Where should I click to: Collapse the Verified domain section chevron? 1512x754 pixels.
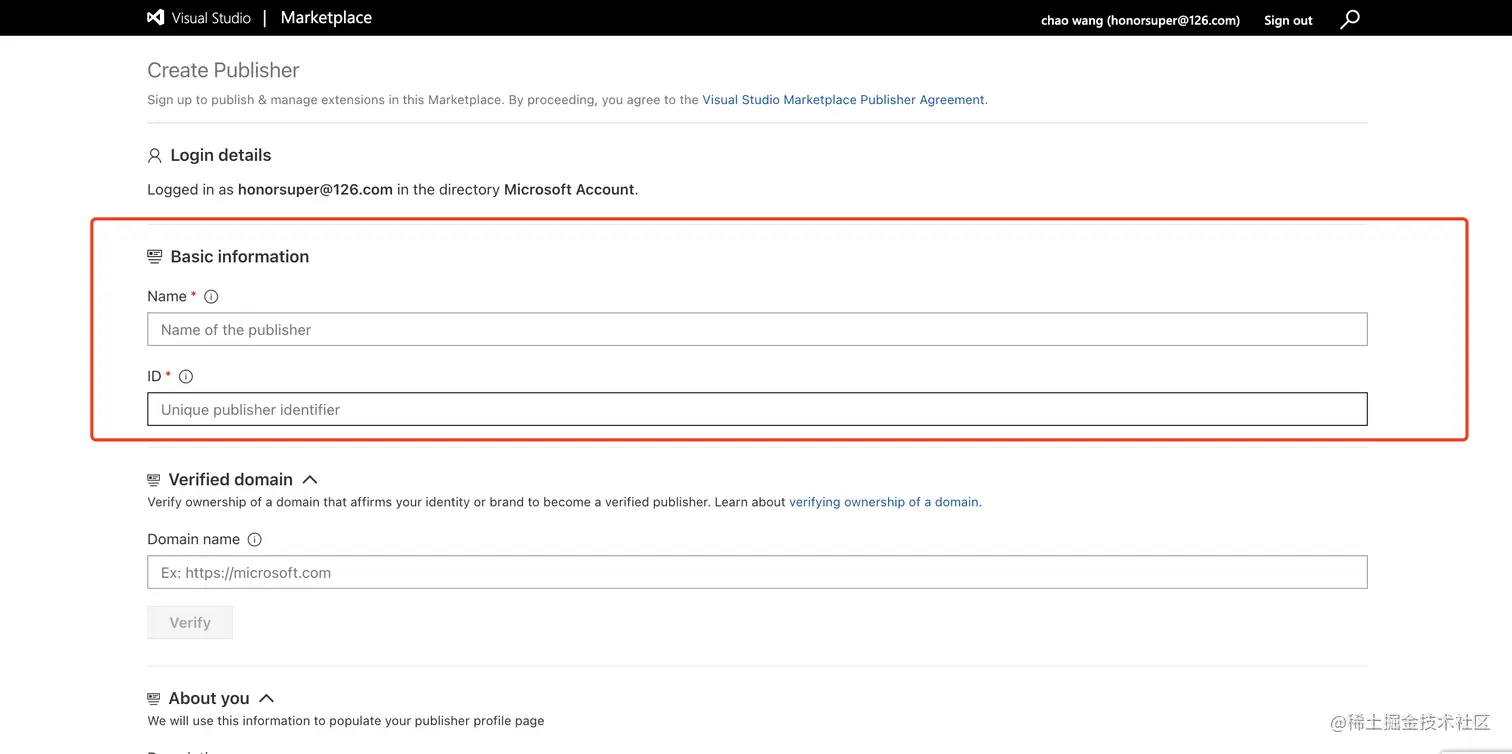tap(310, 480)
